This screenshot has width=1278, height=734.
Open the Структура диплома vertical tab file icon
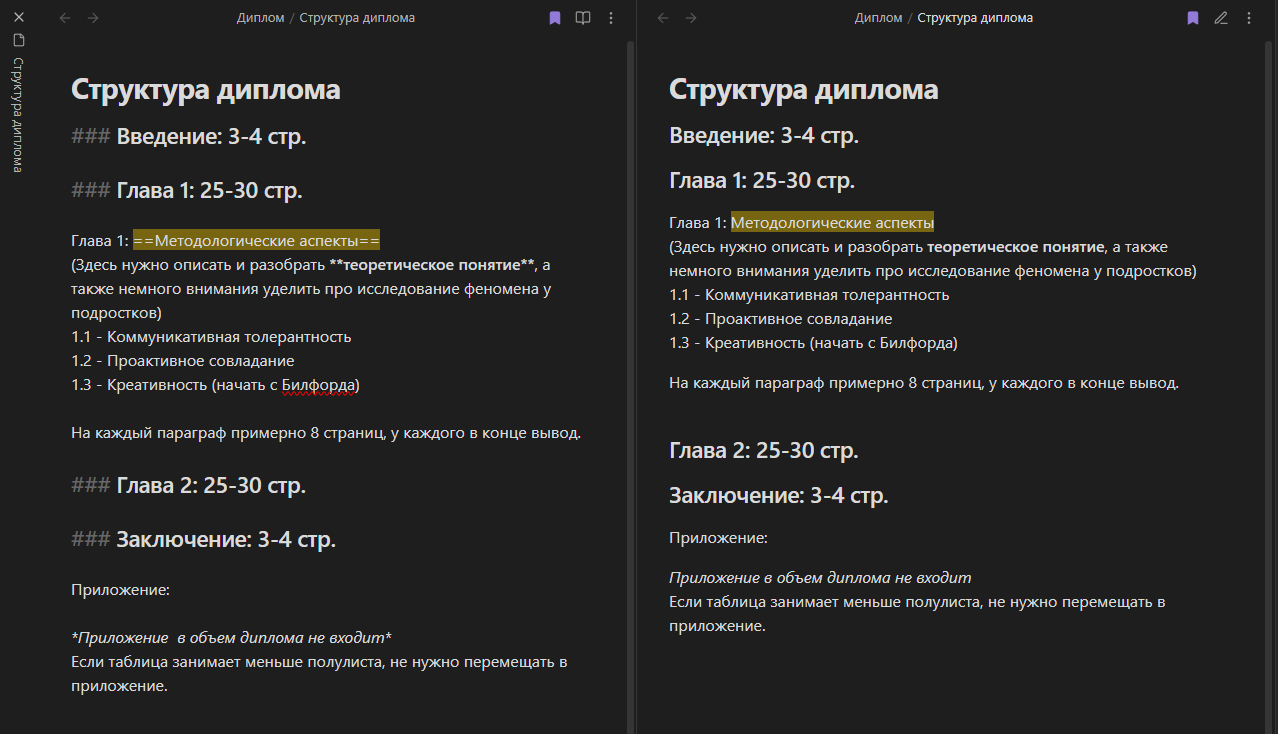[x=18, y=40]
